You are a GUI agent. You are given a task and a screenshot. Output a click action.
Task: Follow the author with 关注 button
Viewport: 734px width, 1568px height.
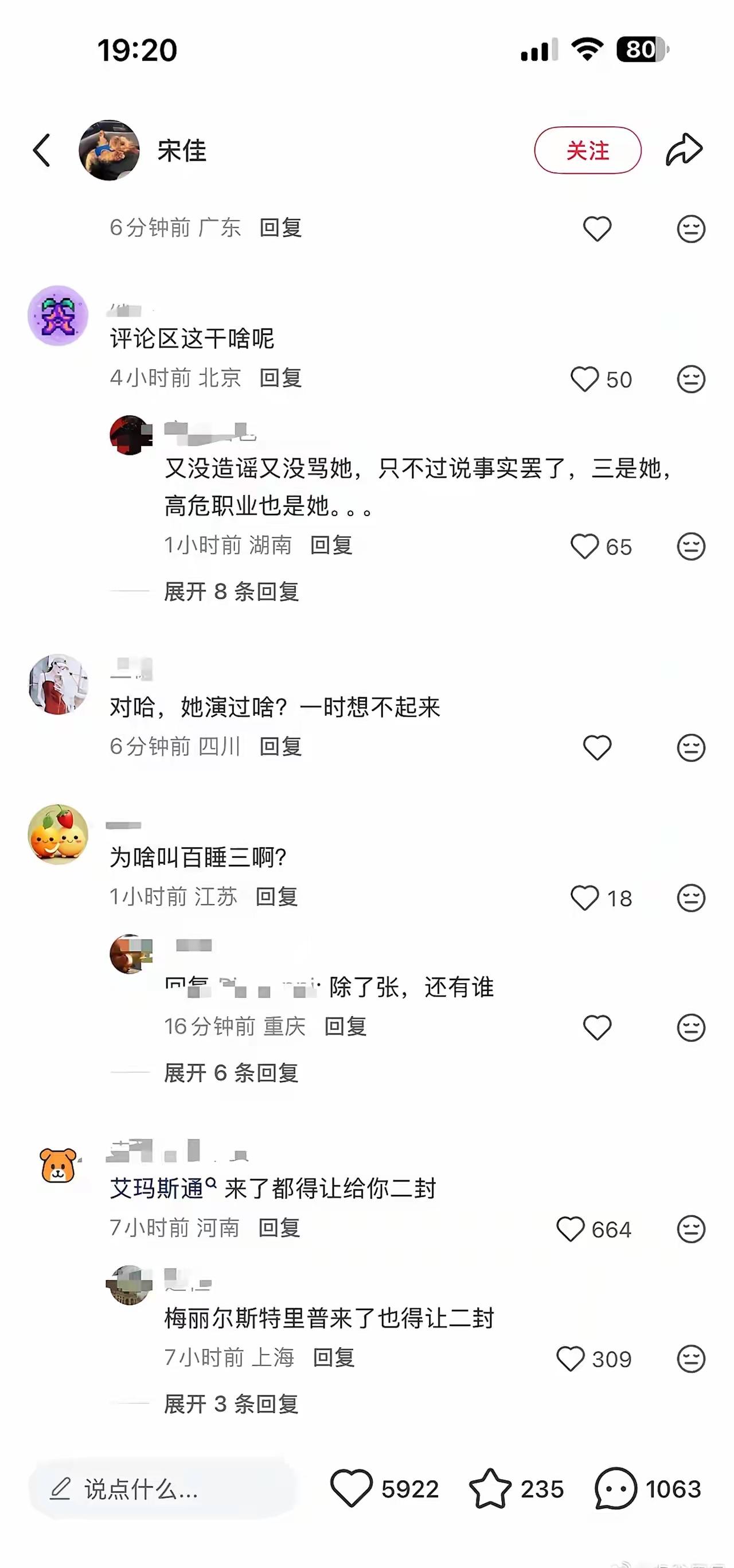(587, 150)
